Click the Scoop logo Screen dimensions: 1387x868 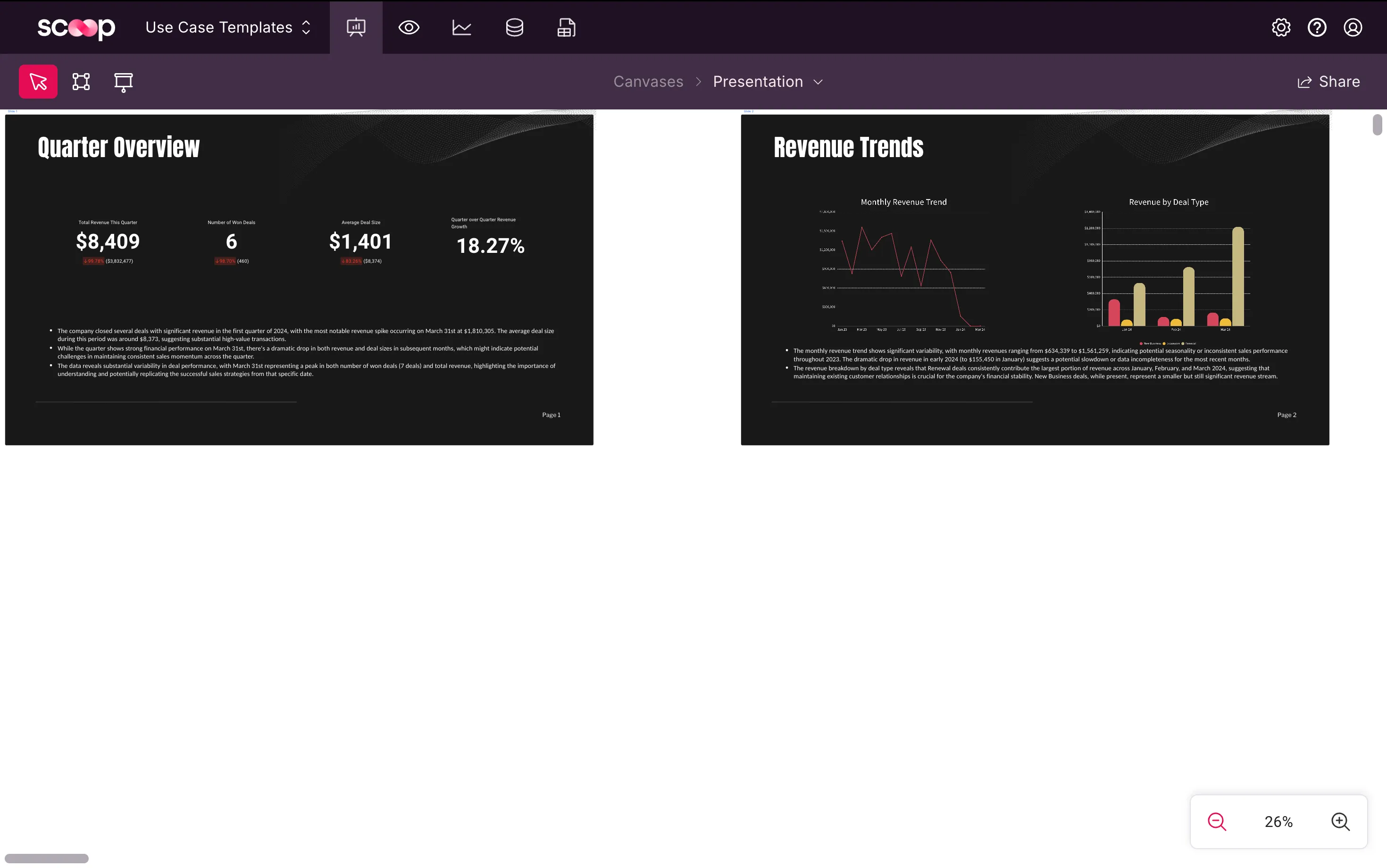pos(76,27)
